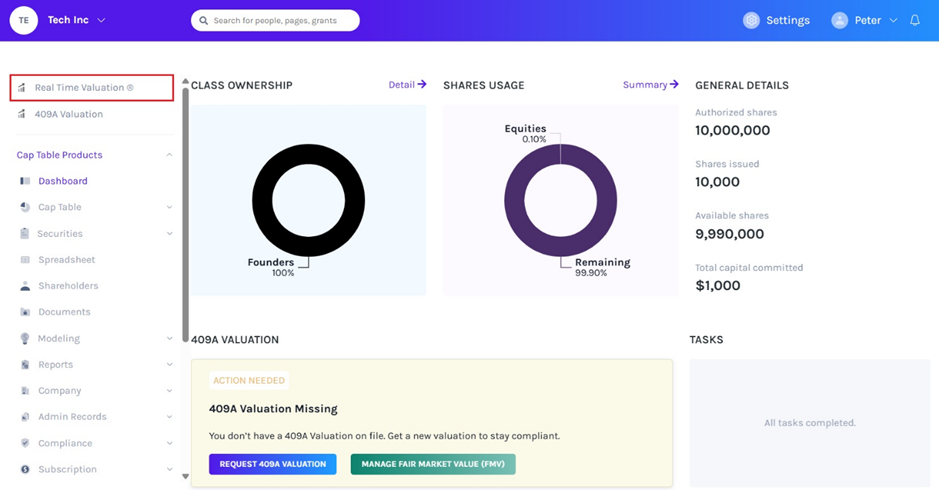
Task: Click Peter's user avatar icon
Action: [x=840, y=20]
